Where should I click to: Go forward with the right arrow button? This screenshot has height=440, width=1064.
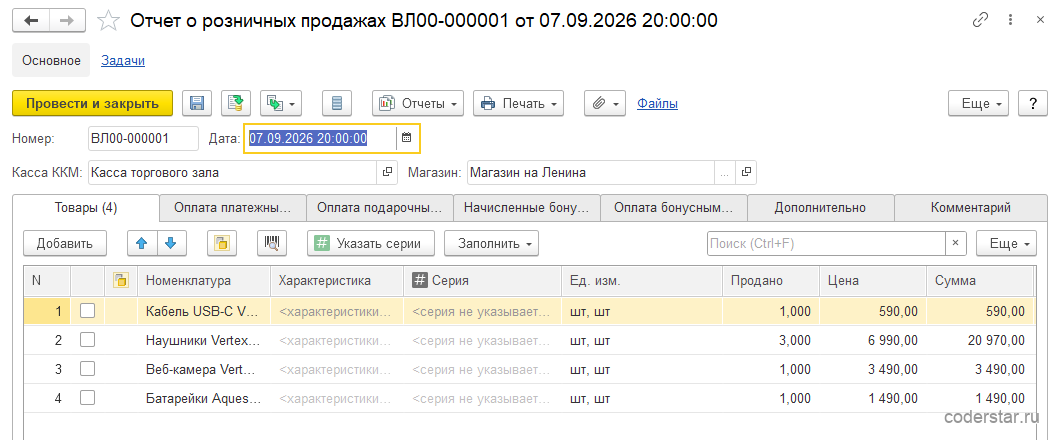67,20
